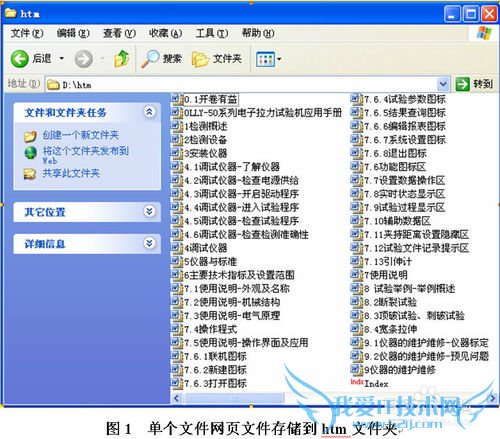This screenshot has width=500, height=439.
Task: Open the address bar dropdown arrow
Action: click(443, 84)
